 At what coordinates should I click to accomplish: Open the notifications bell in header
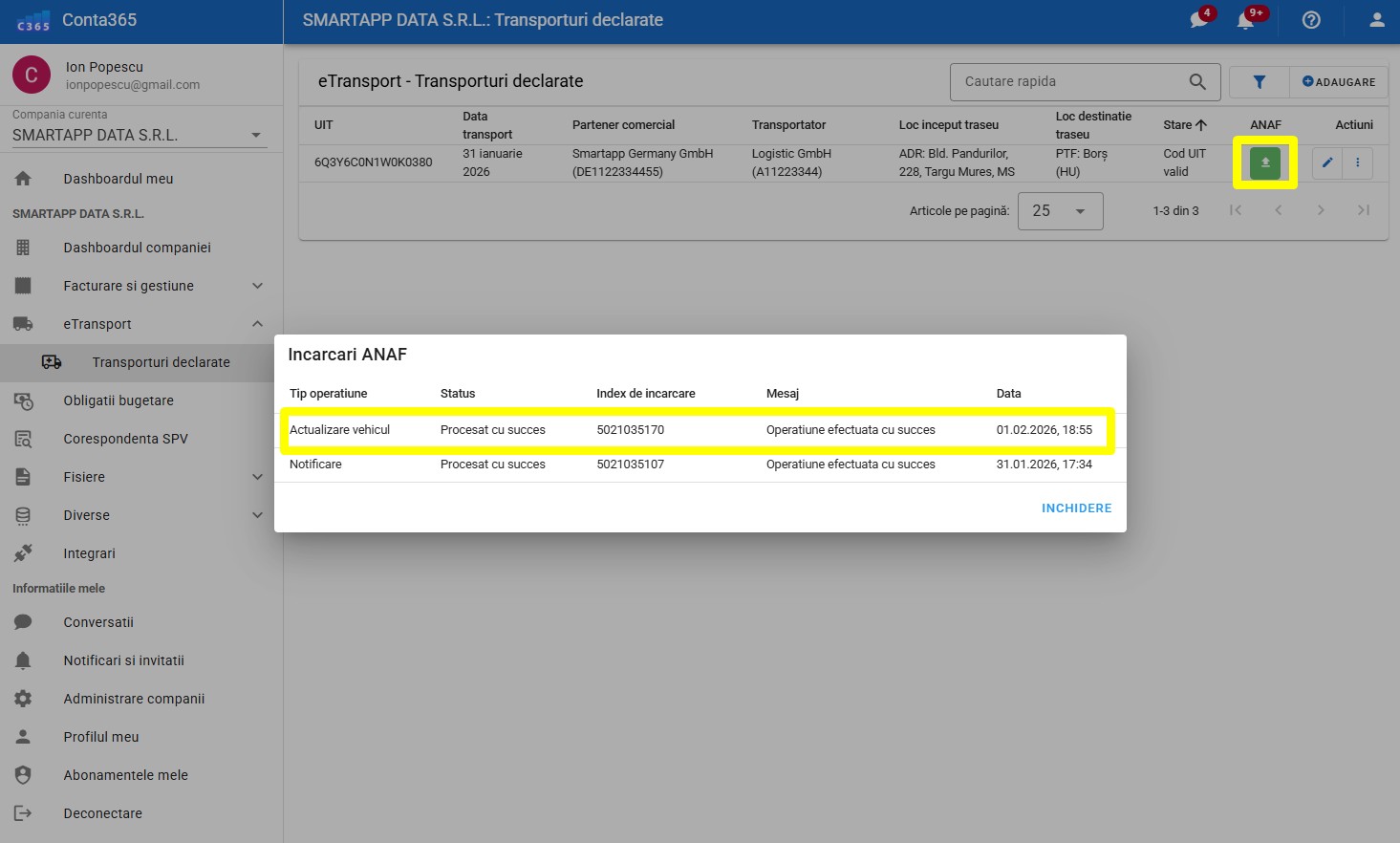1245,20
